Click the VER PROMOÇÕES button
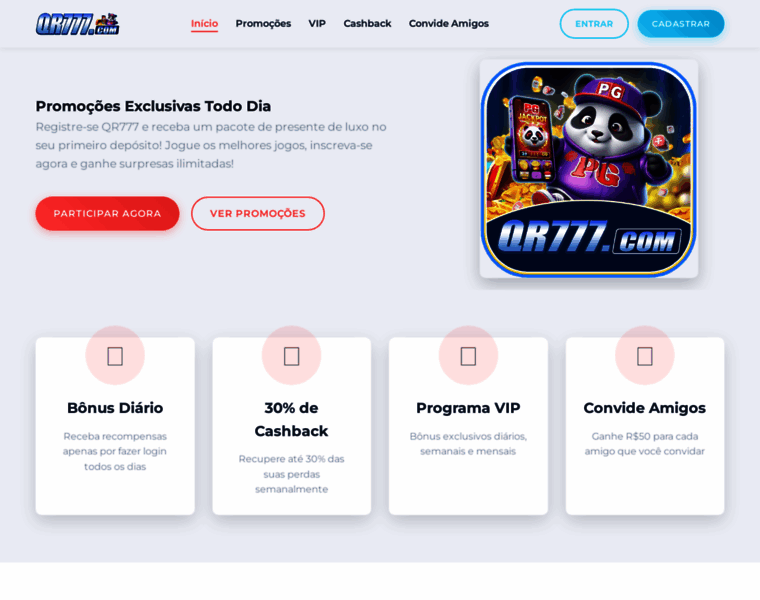This screenshot has width=760, height=600. [x=258, y=213]
